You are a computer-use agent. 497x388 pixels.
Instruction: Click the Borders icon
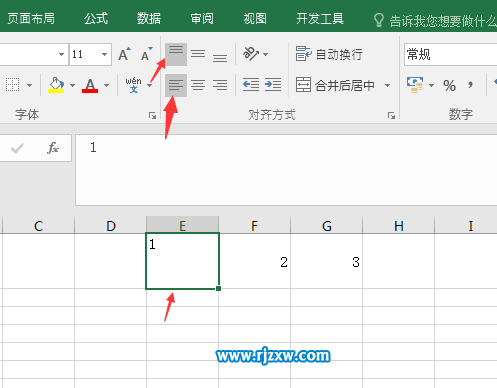coord(13,85)
